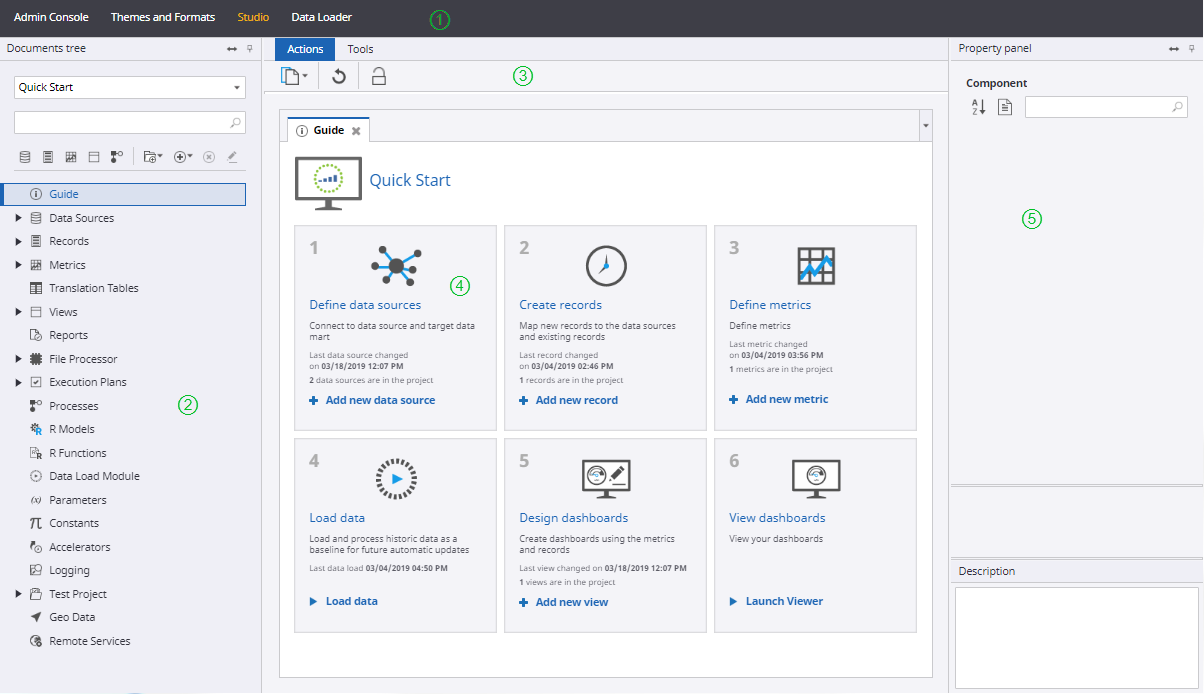Open Data Loader from top menu
This screenshot has width=1204, height=694.
[x=321, y=17]
